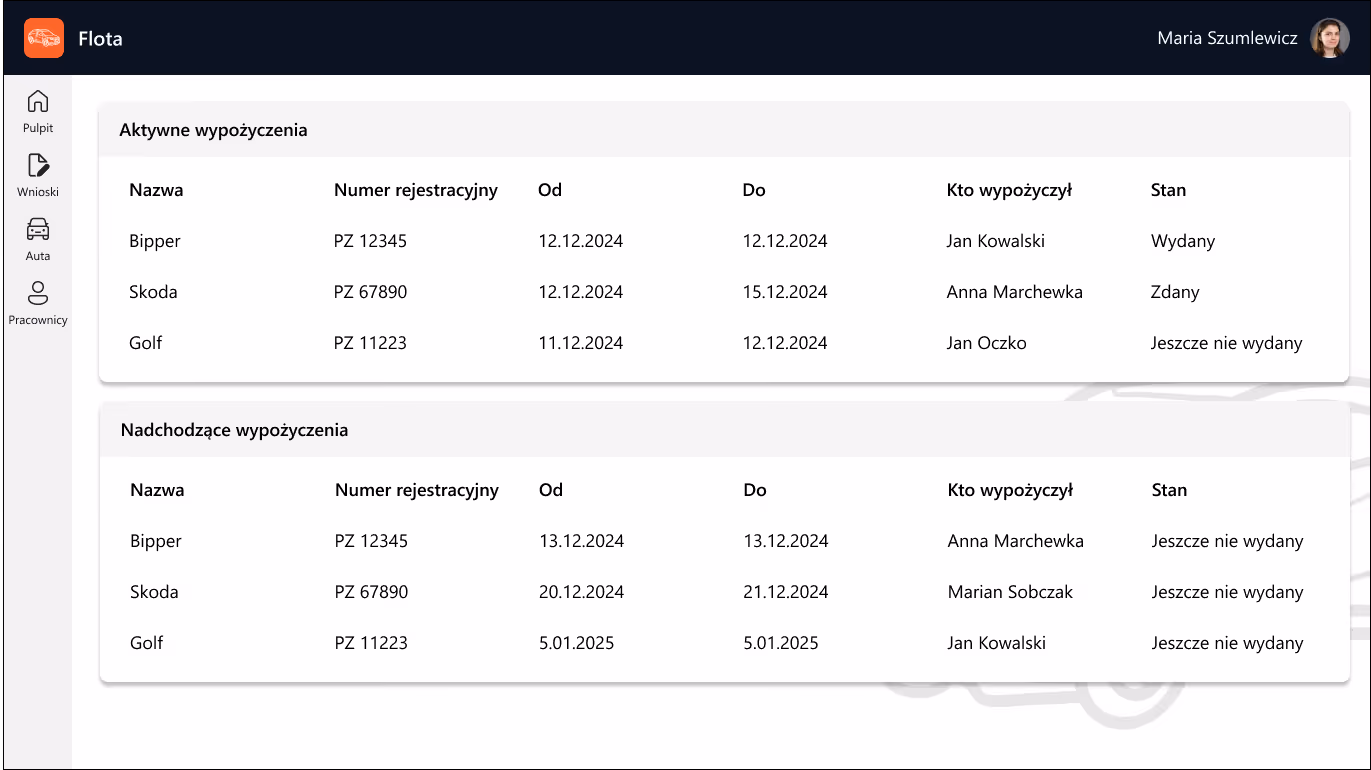Image resolution: width=1371 pixels, height=770 pixels.
Task: Click the orange Flota car logo
Action: pyautogui.click(x=44, y=38)
